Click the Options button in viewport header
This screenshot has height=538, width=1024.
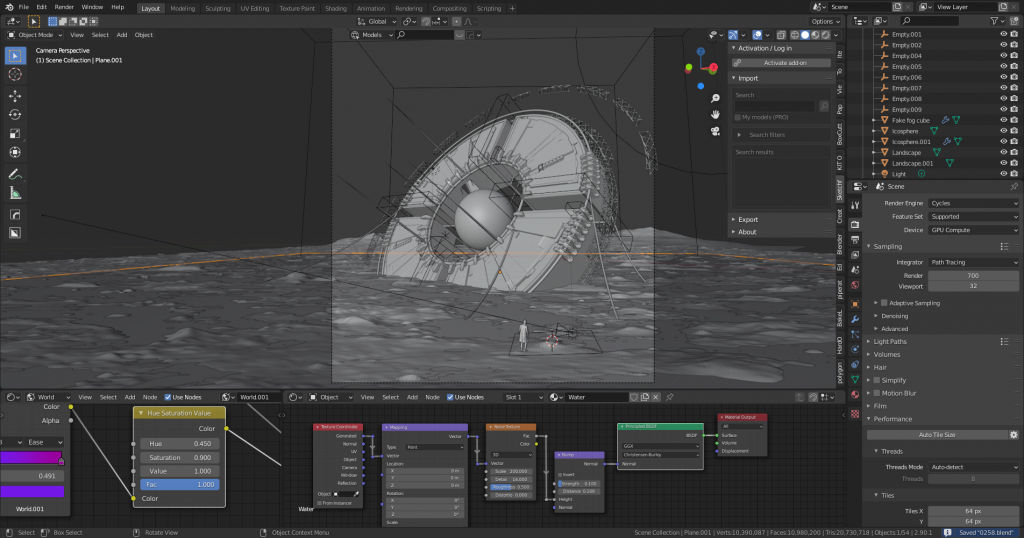tap(825, 22)
